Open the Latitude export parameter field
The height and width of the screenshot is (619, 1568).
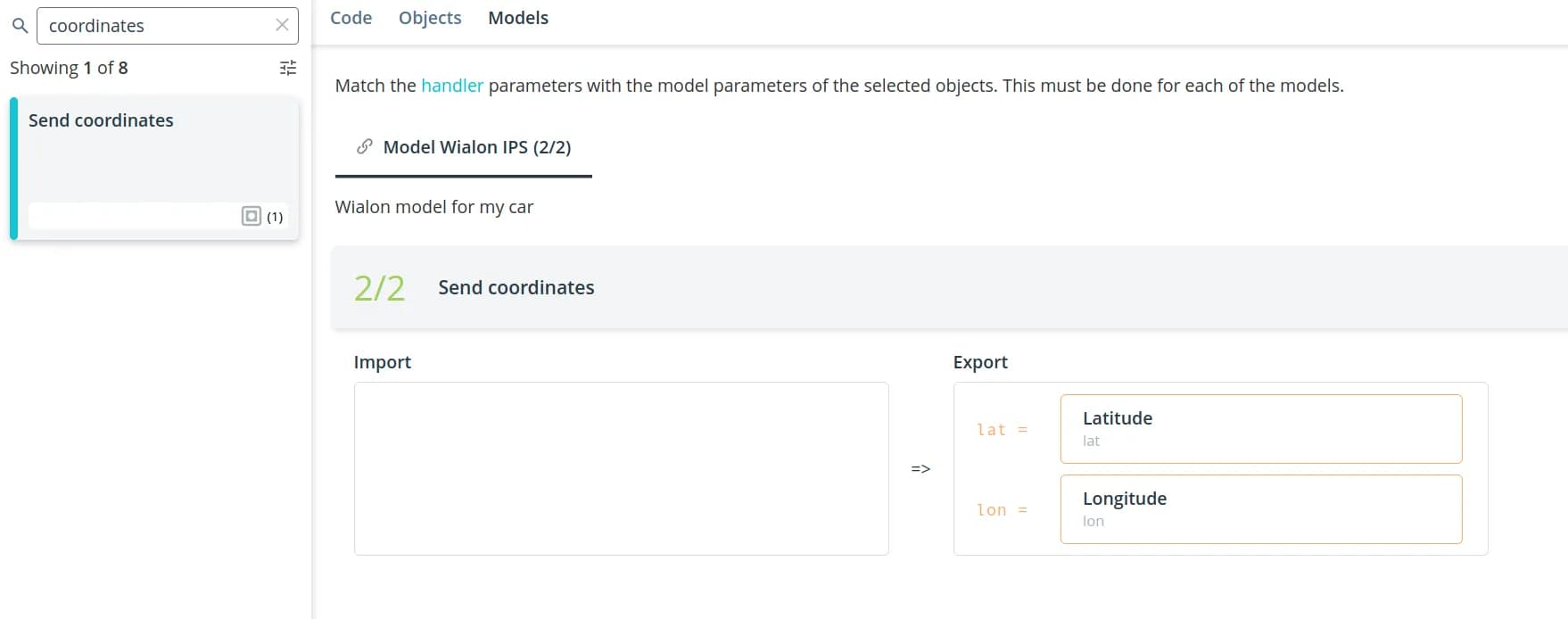pyautogui.click(x=1260, y=428)
